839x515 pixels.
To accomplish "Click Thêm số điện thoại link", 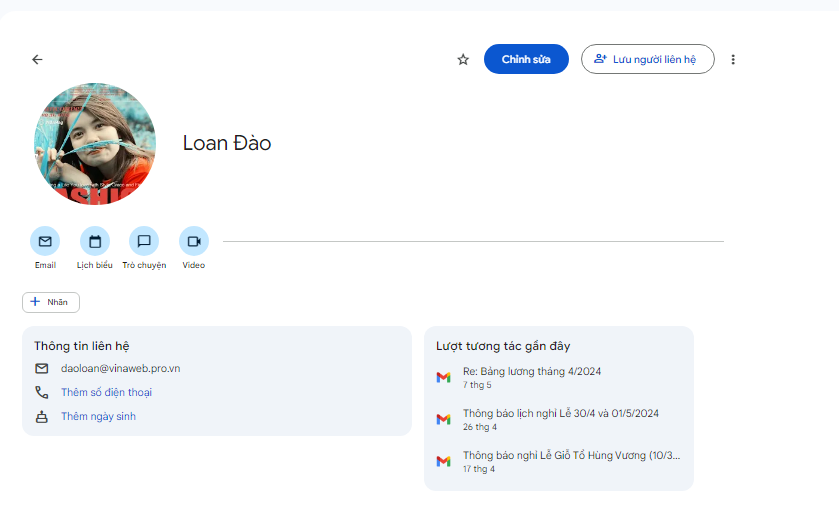I will tap(106, 392).
